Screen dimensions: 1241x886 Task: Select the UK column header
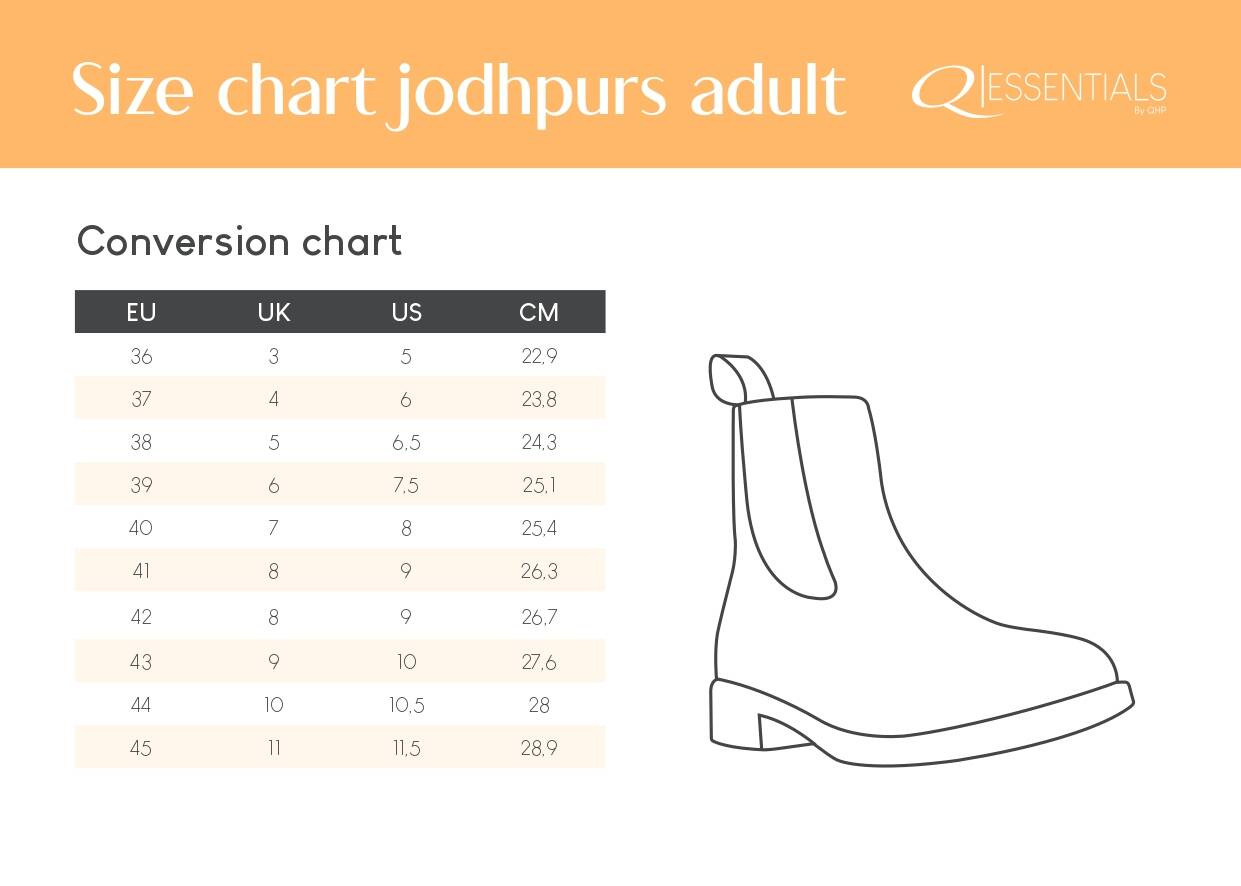273,312
